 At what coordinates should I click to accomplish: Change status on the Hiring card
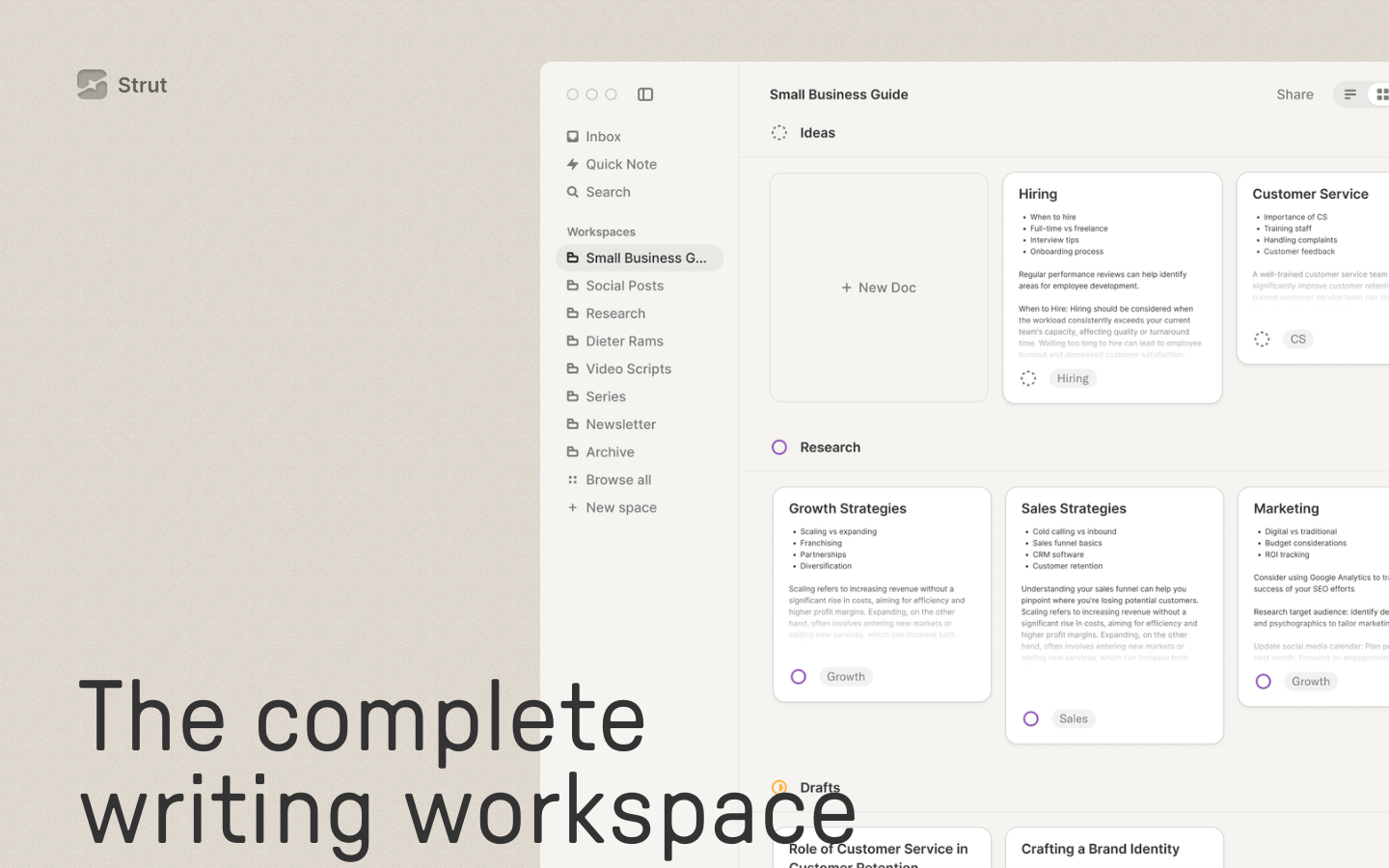point(1028,379)
